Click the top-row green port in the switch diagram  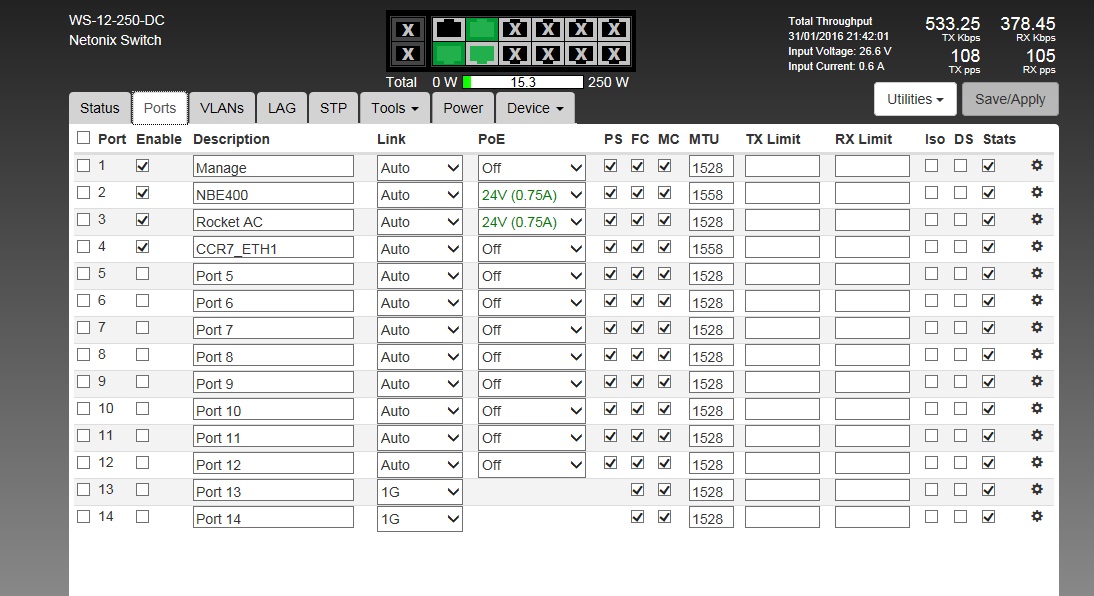tap(482, 29)
